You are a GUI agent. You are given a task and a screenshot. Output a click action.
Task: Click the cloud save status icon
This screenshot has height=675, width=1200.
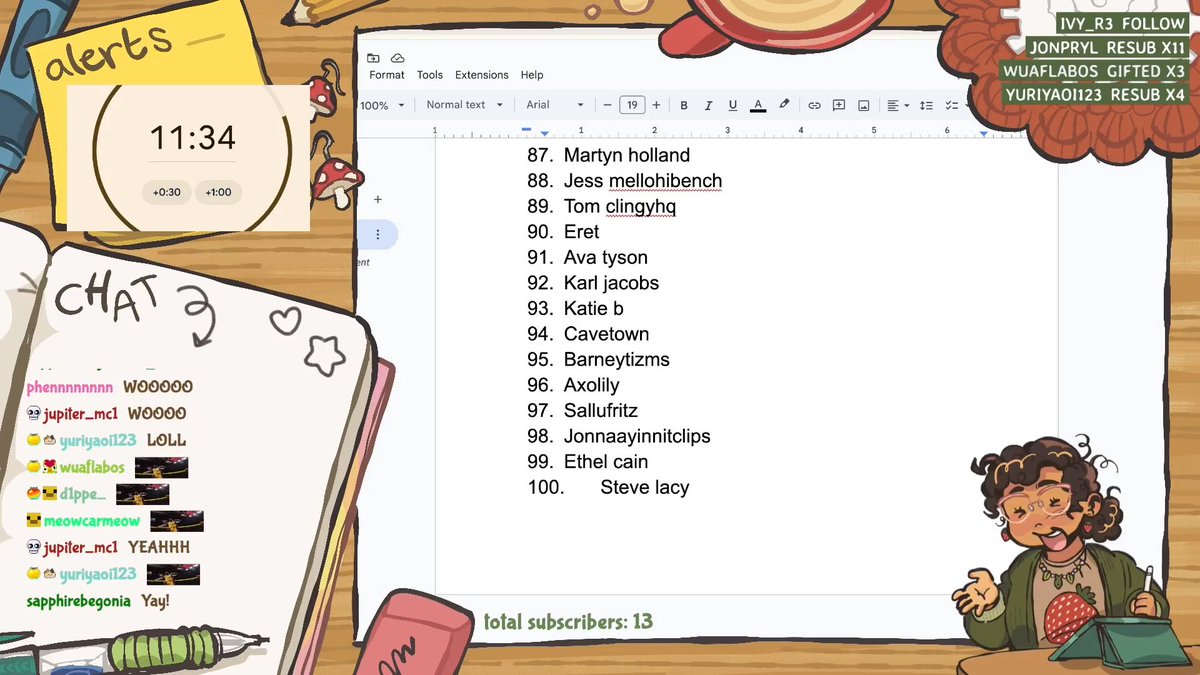pyautogui.click(x=397, y=58)
